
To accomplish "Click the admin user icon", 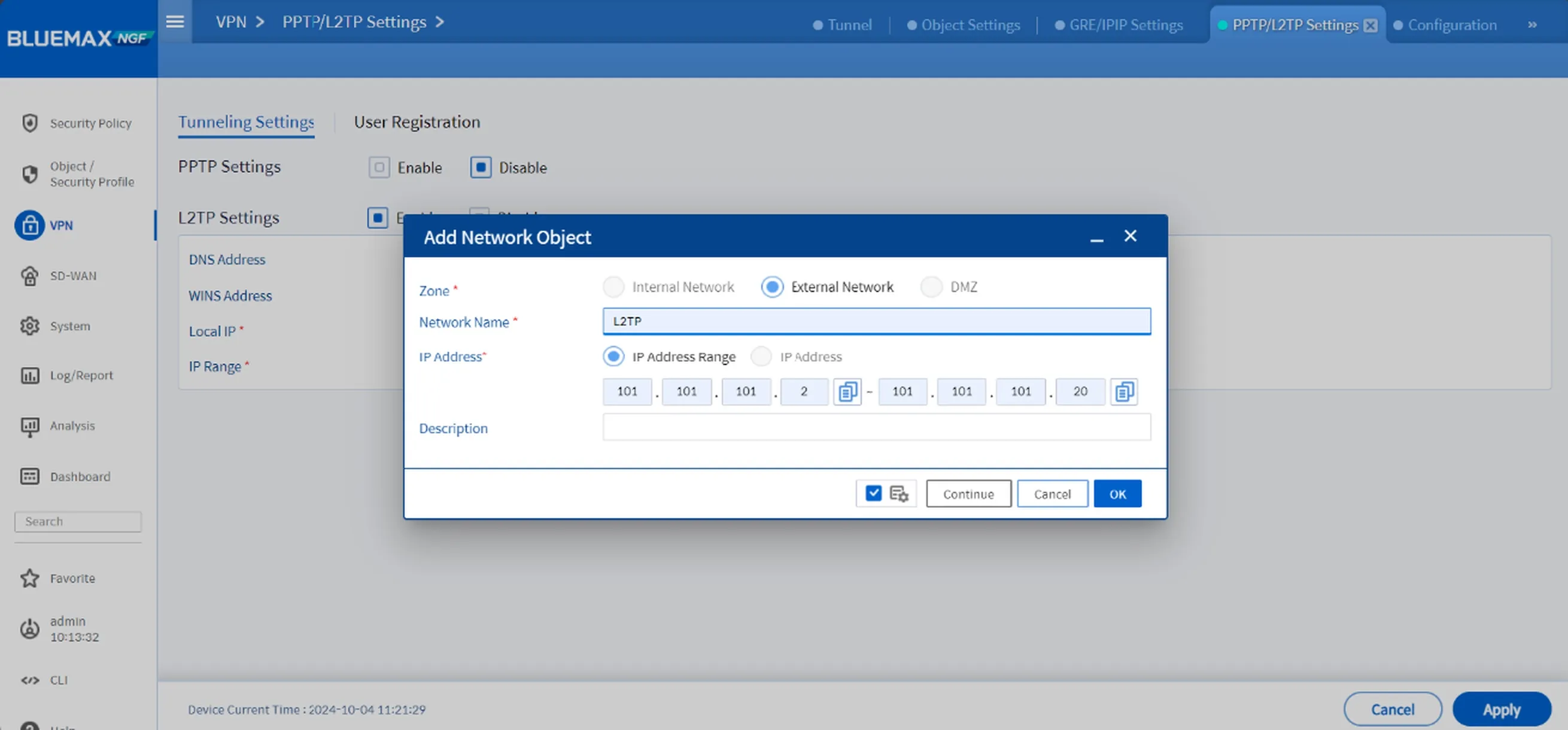I will click(30, 628).
